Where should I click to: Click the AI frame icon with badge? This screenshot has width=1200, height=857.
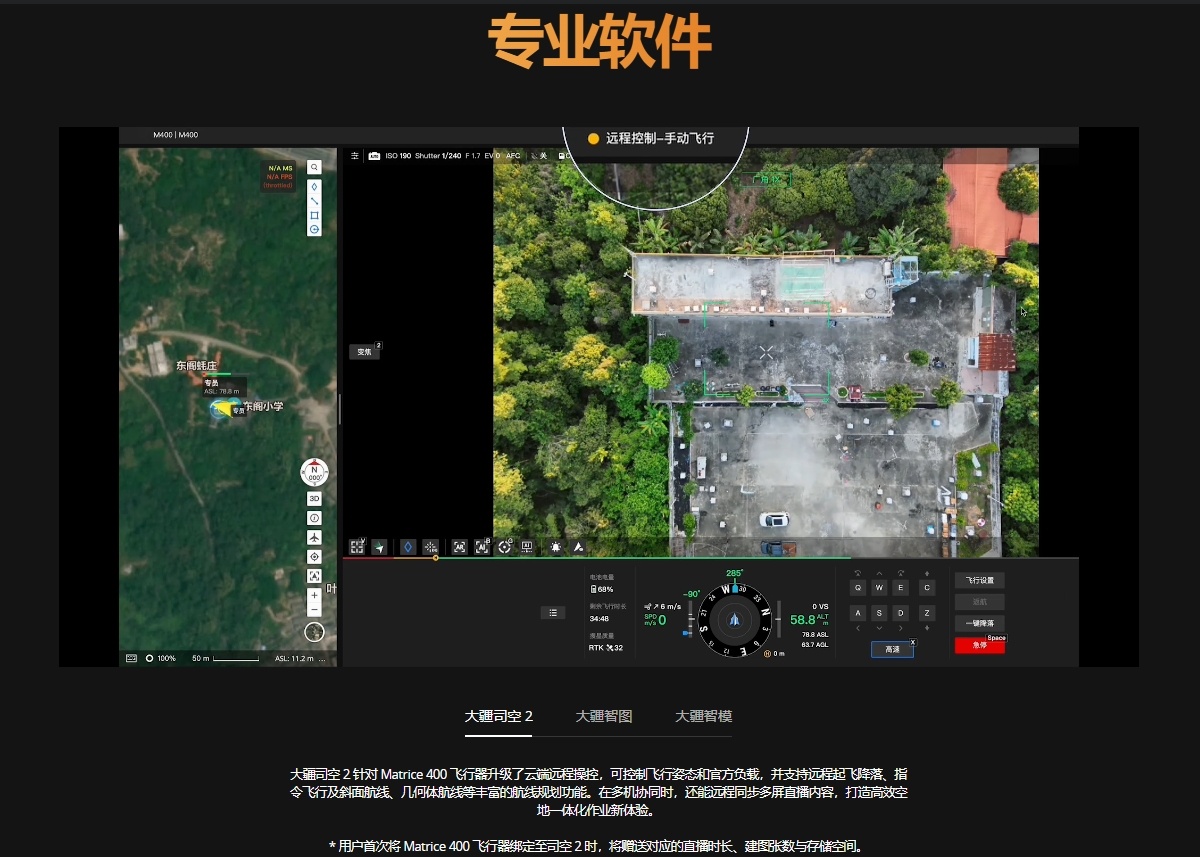(x=481, y=547)
